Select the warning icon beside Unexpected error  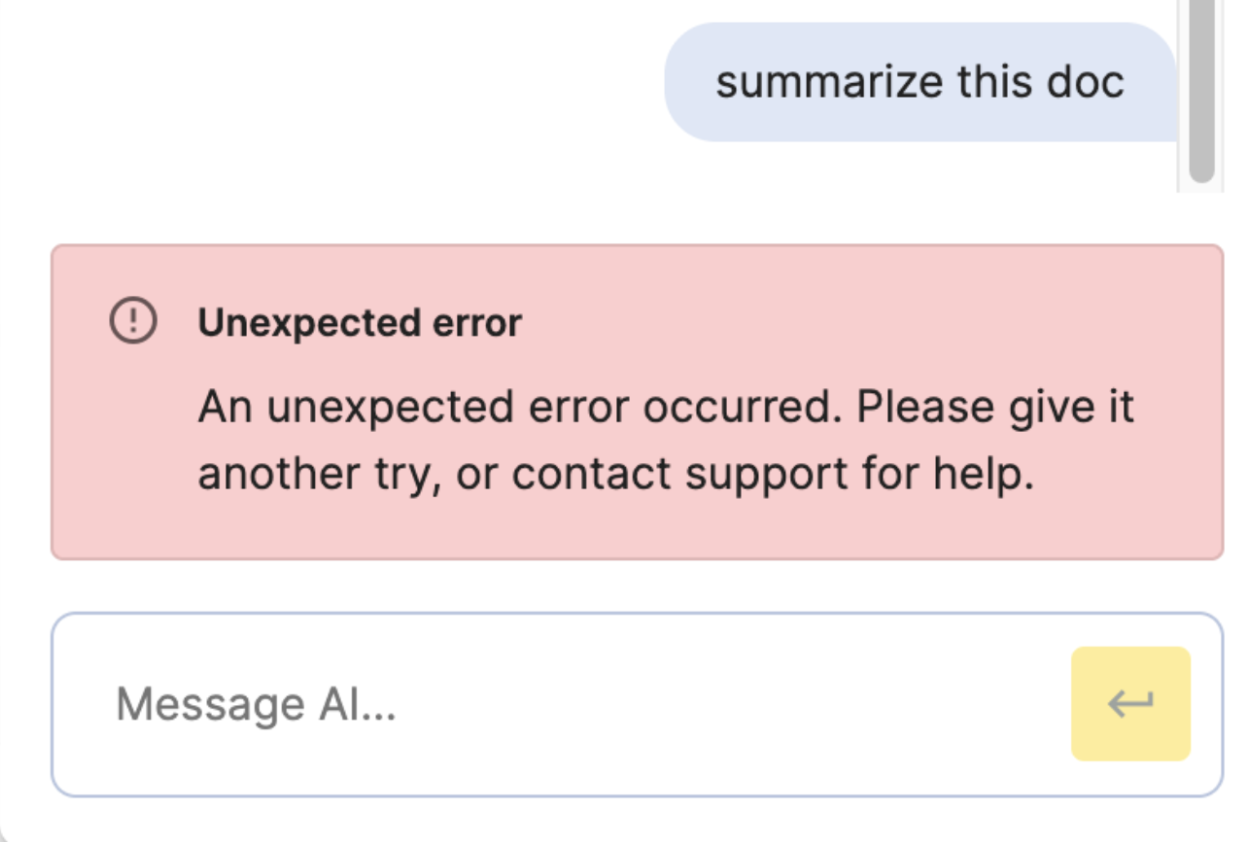[x=132, y=322]
